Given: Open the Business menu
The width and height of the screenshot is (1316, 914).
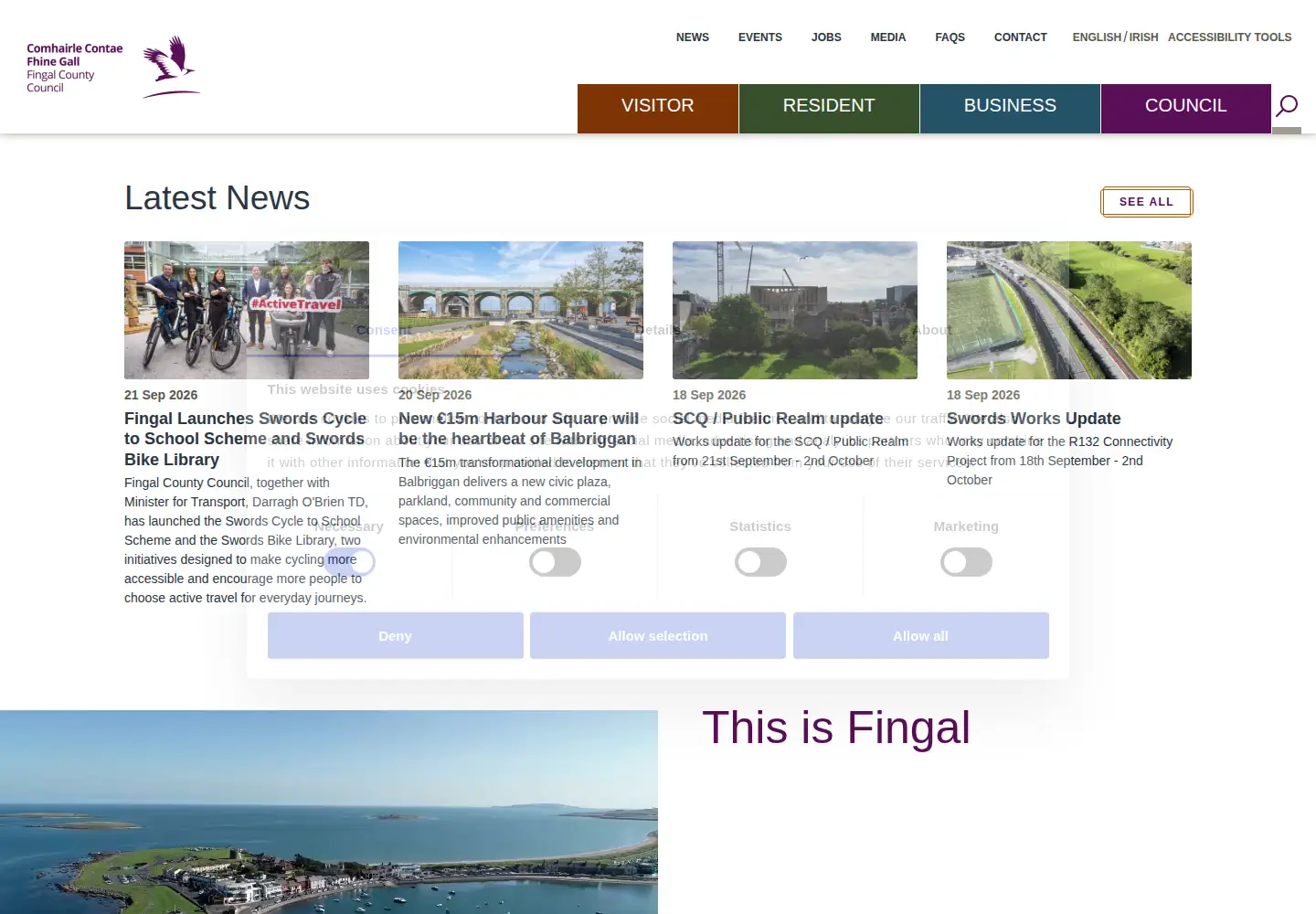Looking at the screenshot, I should pos(1010,109).
